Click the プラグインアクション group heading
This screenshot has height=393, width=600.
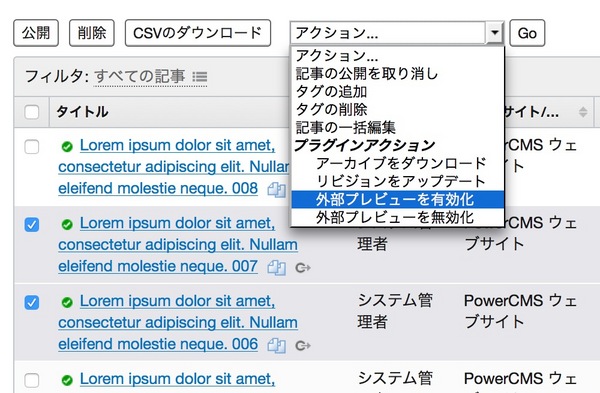click(x=365, y=145)
